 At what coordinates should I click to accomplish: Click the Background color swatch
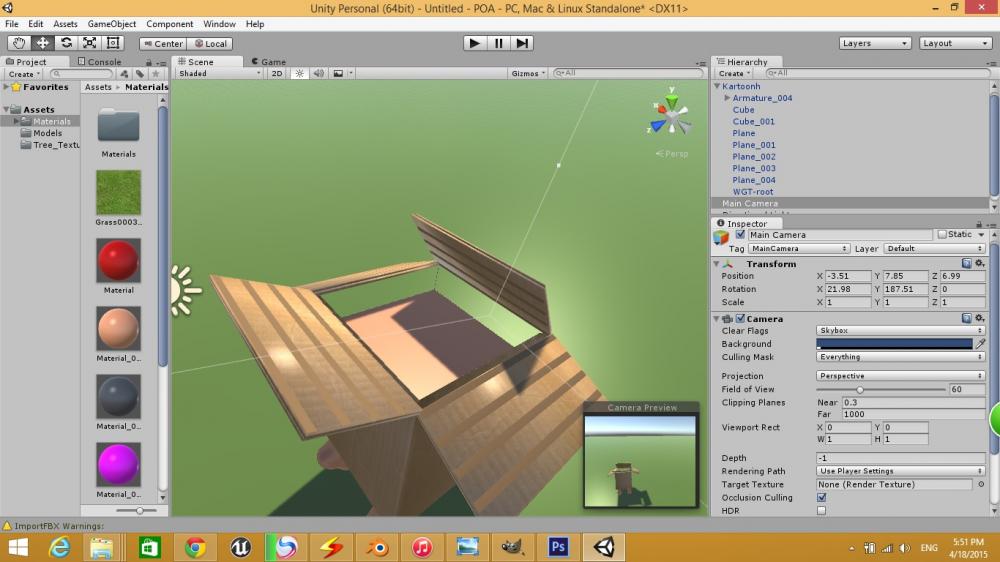(894, 344)
